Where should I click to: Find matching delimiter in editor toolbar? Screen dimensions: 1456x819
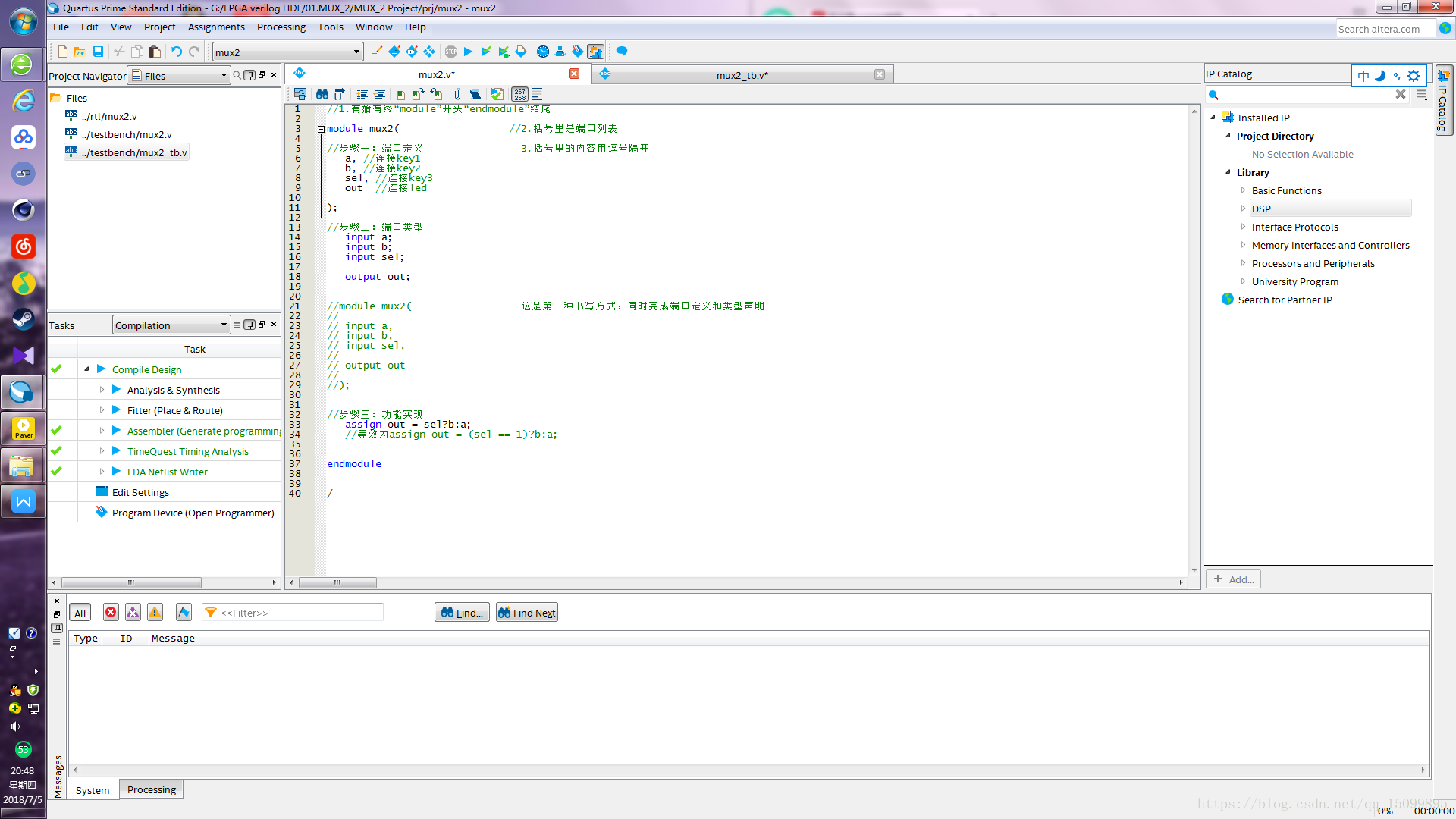(x=340, y=94)
